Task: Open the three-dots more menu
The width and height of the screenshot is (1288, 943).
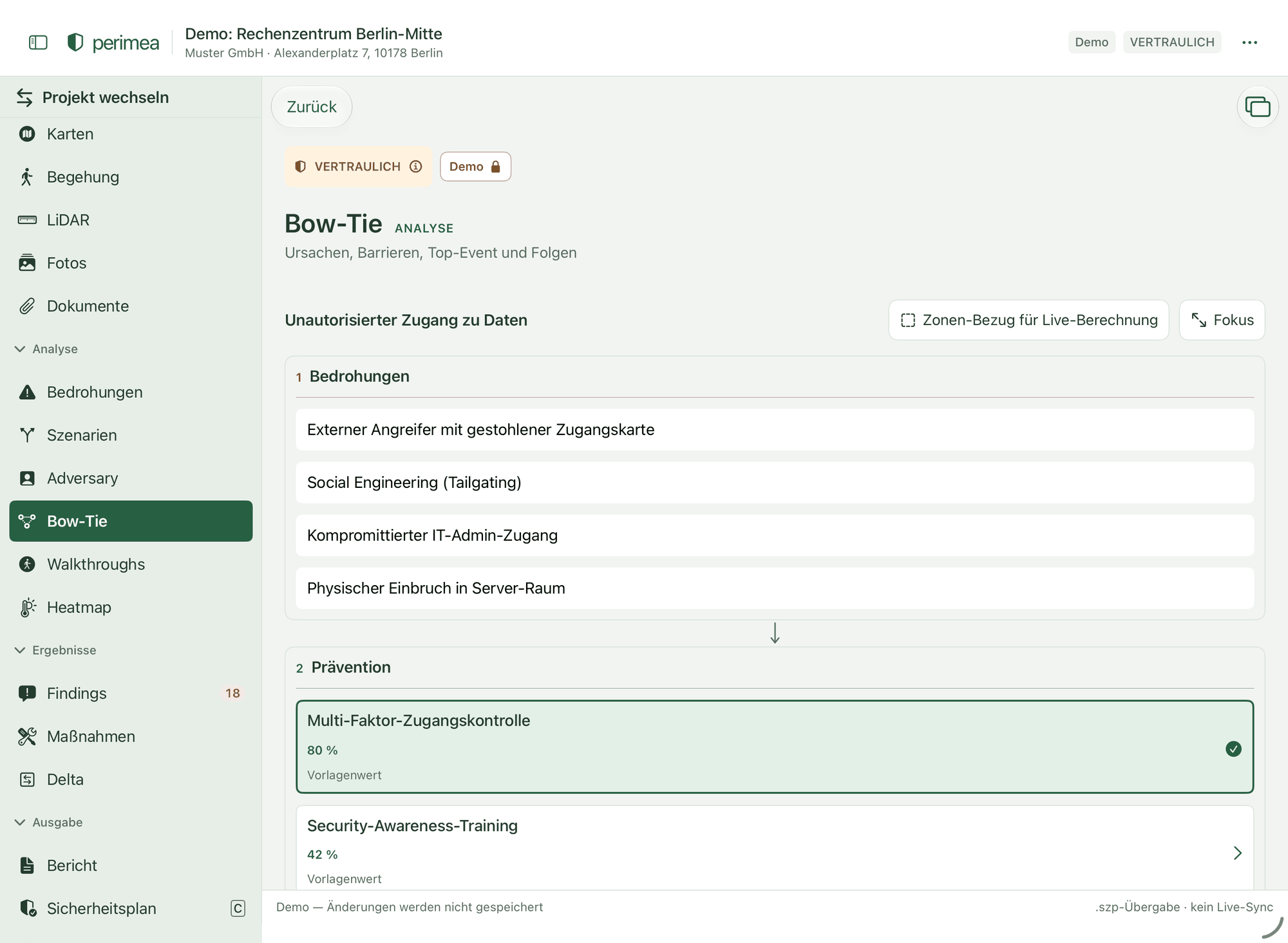Action: 1249,42
